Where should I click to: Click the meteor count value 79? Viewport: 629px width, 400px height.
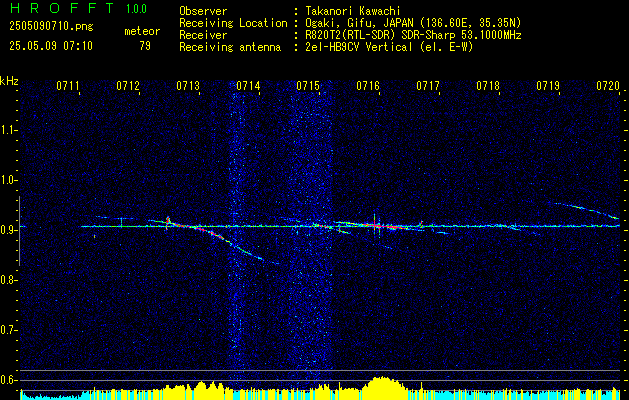click(x=145, y=46)
